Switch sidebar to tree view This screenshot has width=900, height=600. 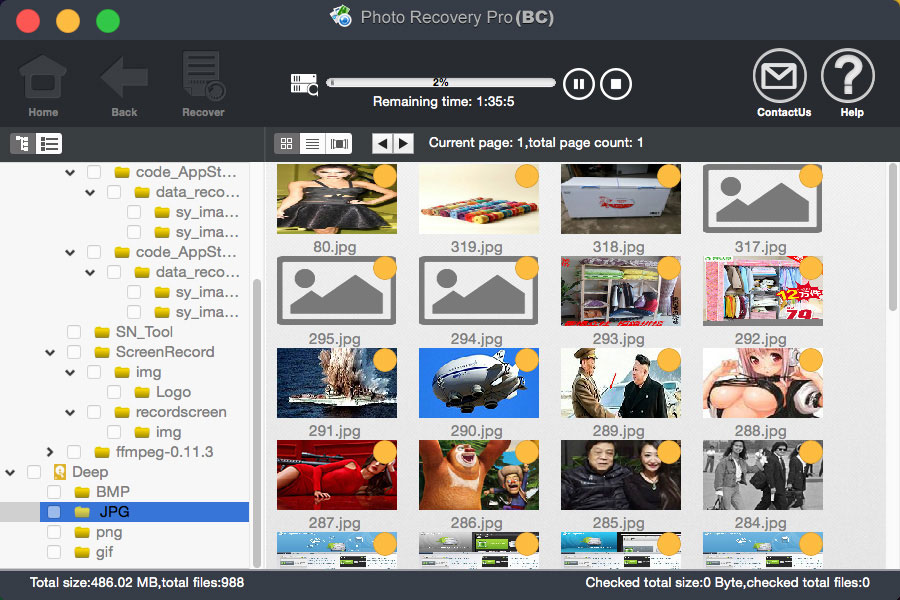(23, 144)
